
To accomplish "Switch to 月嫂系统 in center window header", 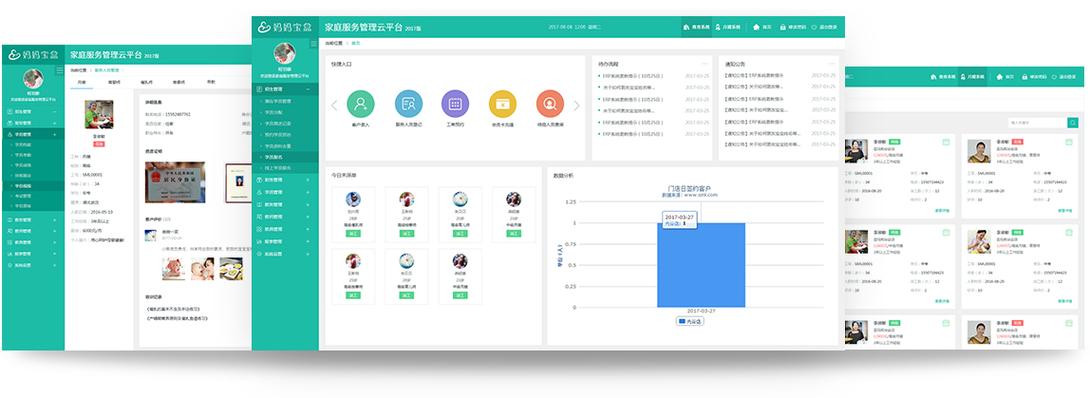I will [x=729, y=27].
